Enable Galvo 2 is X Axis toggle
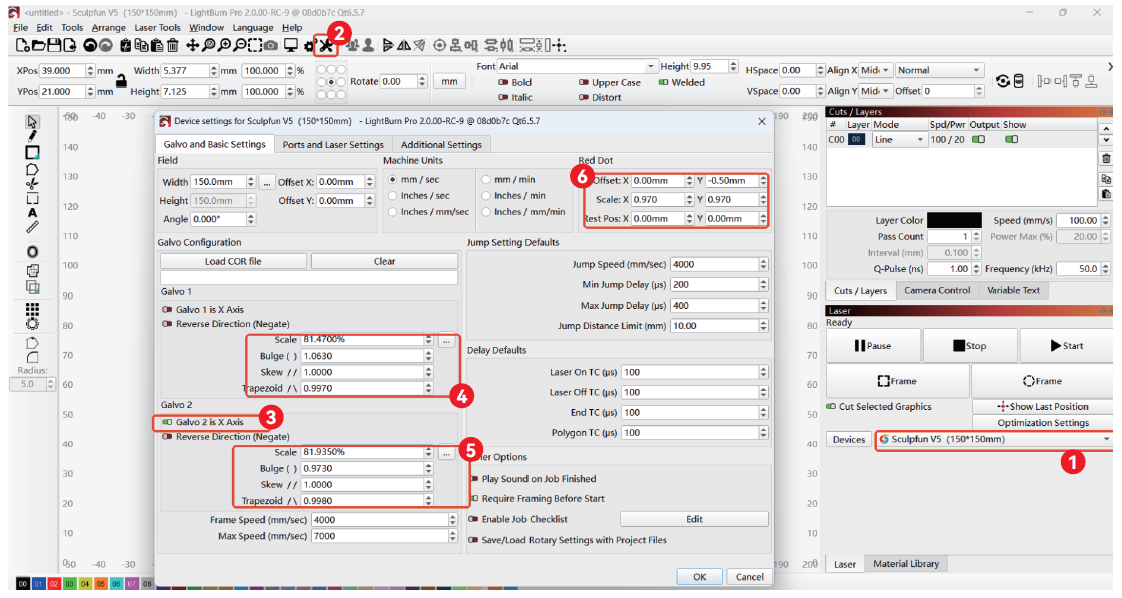Image resolution: width=1122 pixels, height=598 pixels. [x=167, y=422]
